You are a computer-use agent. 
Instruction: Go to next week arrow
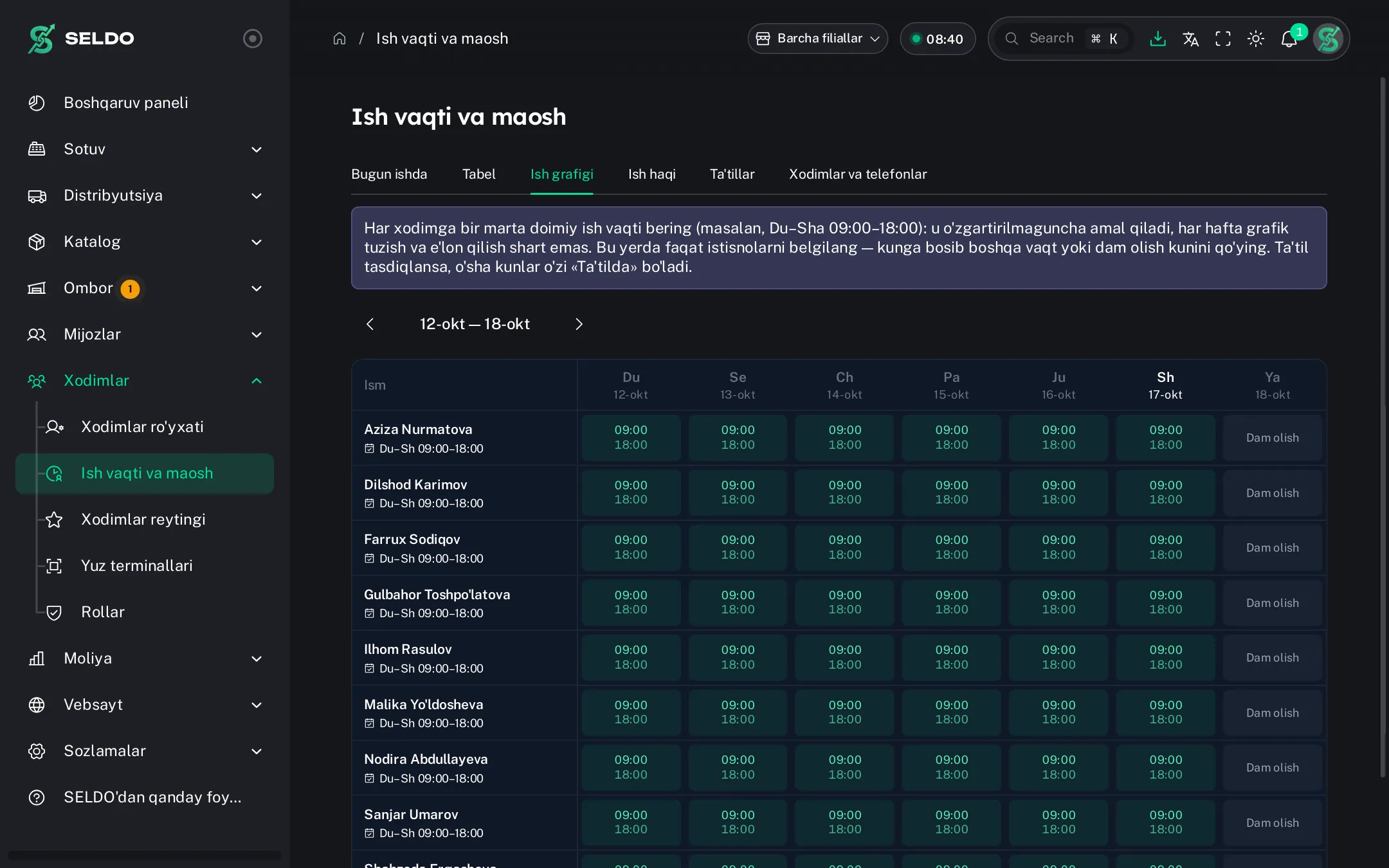pyautogui.click(x=579, y=324)
